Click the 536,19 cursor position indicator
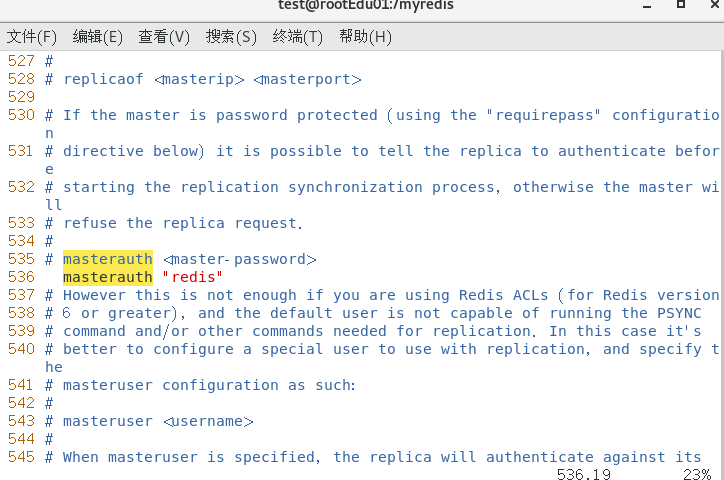 pyautogui.click(x=583, y=473)
